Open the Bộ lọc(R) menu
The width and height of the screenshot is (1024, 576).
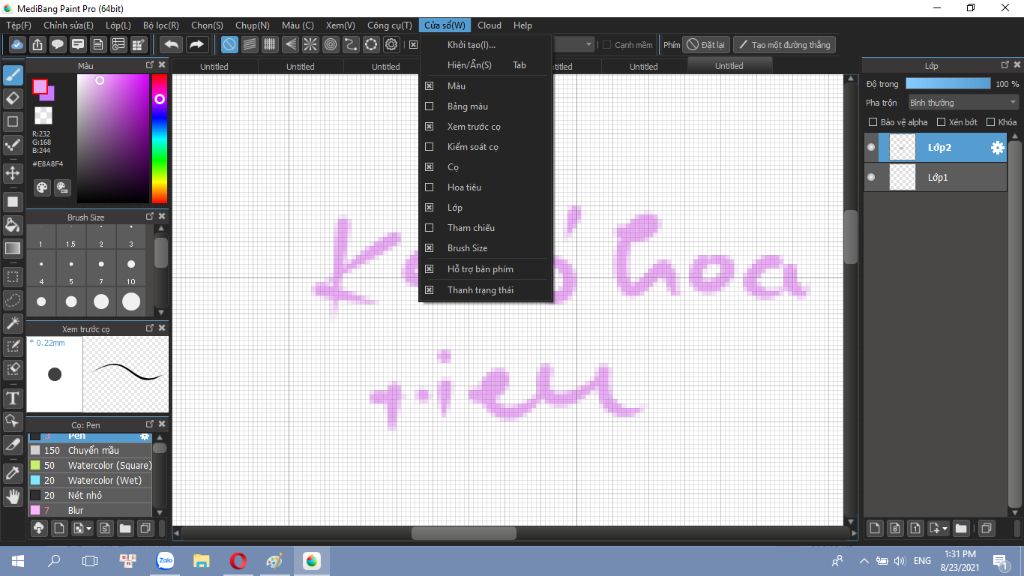(161, 25)
